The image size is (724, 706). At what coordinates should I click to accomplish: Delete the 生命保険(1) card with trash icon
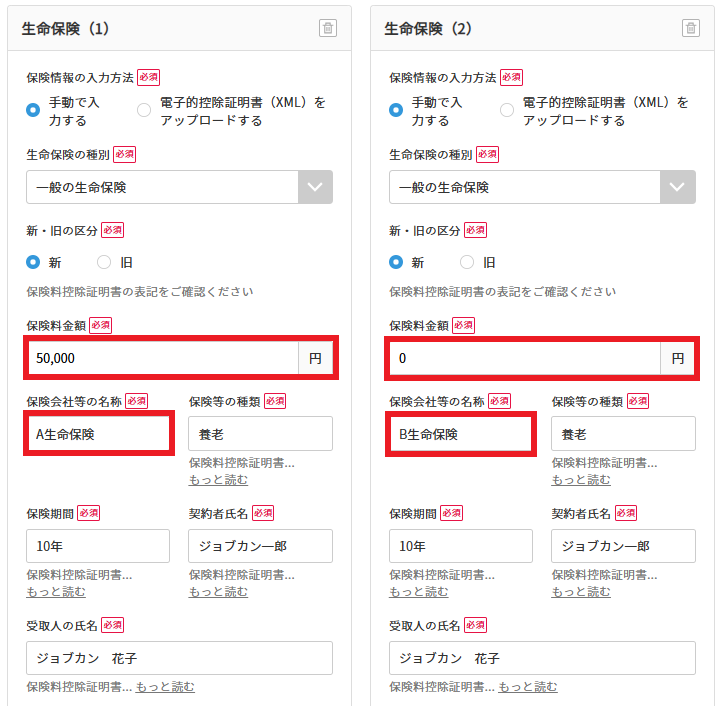pos(328,28)
